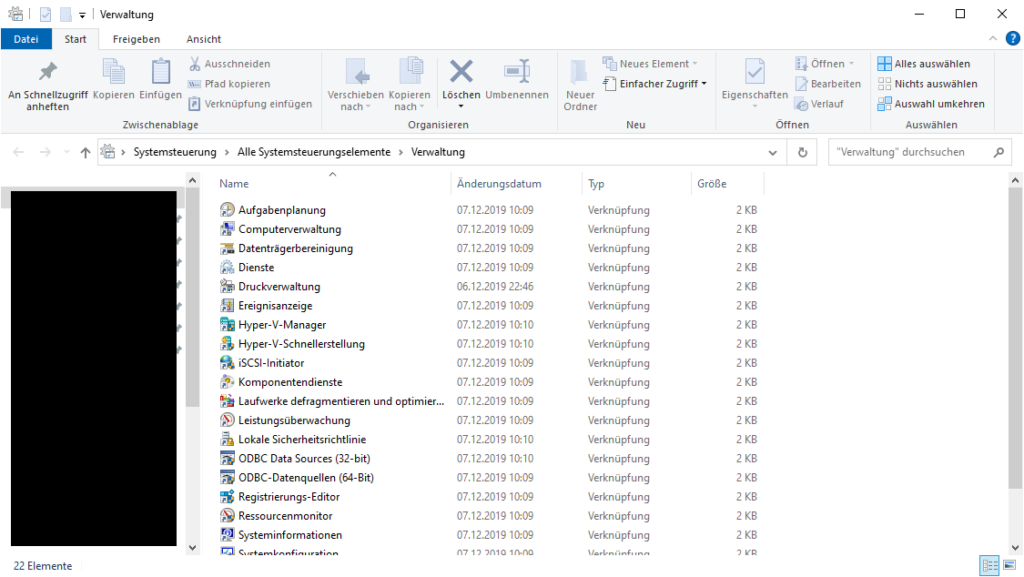Click the Hyper-V-Manager icon
The image size is (1024, 577).
pyautogui.click(x=227, y=324)
